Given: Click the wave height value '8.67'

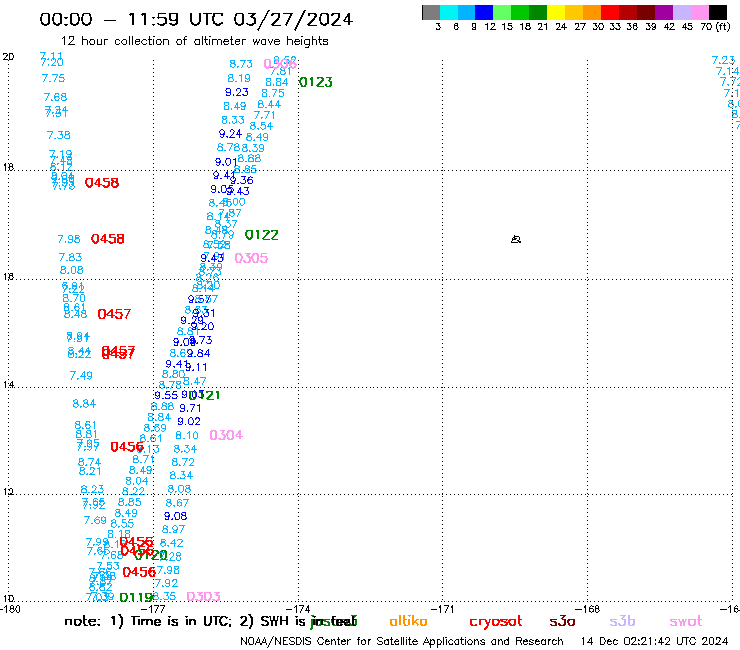Looking at the screenshot, I should pos(177,503).
